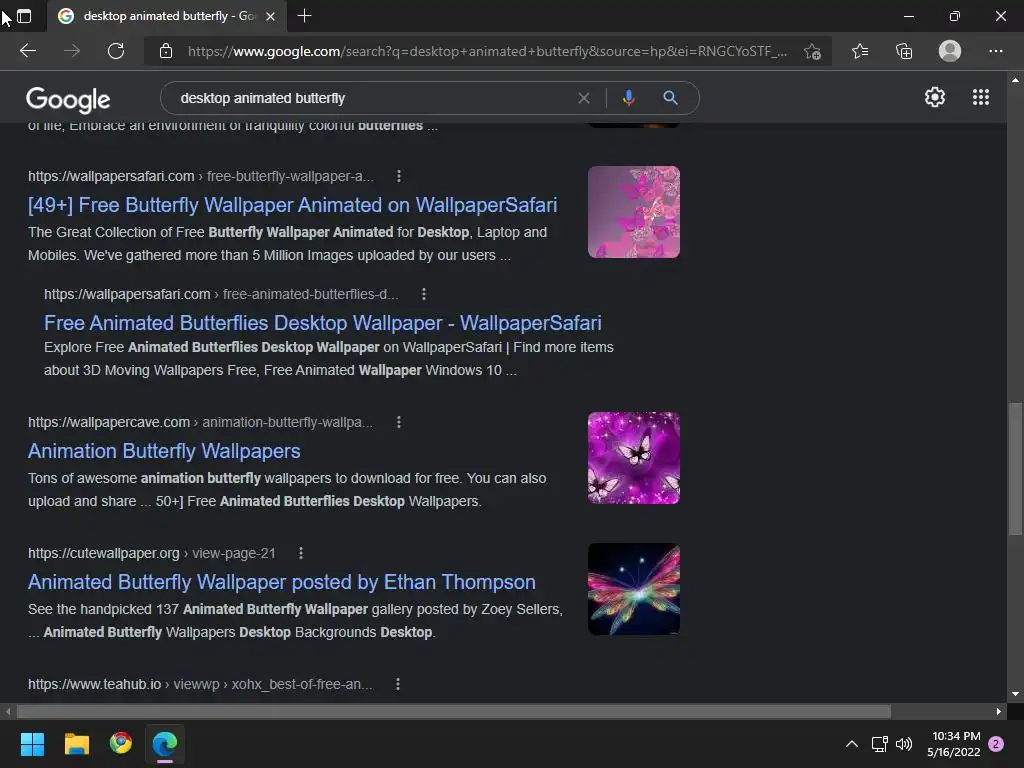Image resolution: width=1024 pixels, height=768 pixels.
Task: Submit search with magnifier icon
Action: tap(670, 98)
